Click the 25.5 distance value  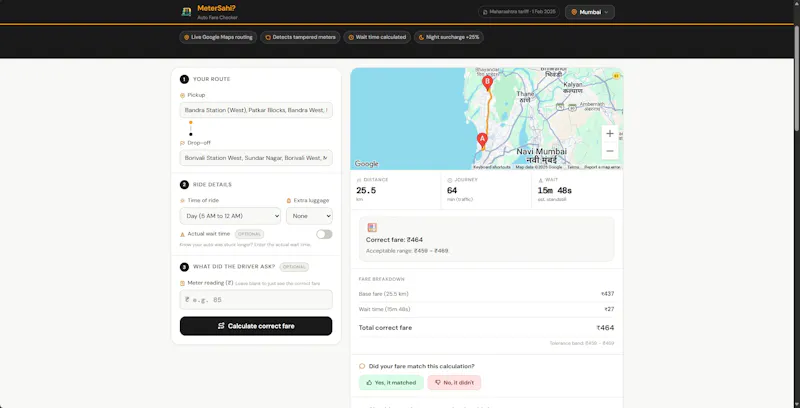[366, 190]
